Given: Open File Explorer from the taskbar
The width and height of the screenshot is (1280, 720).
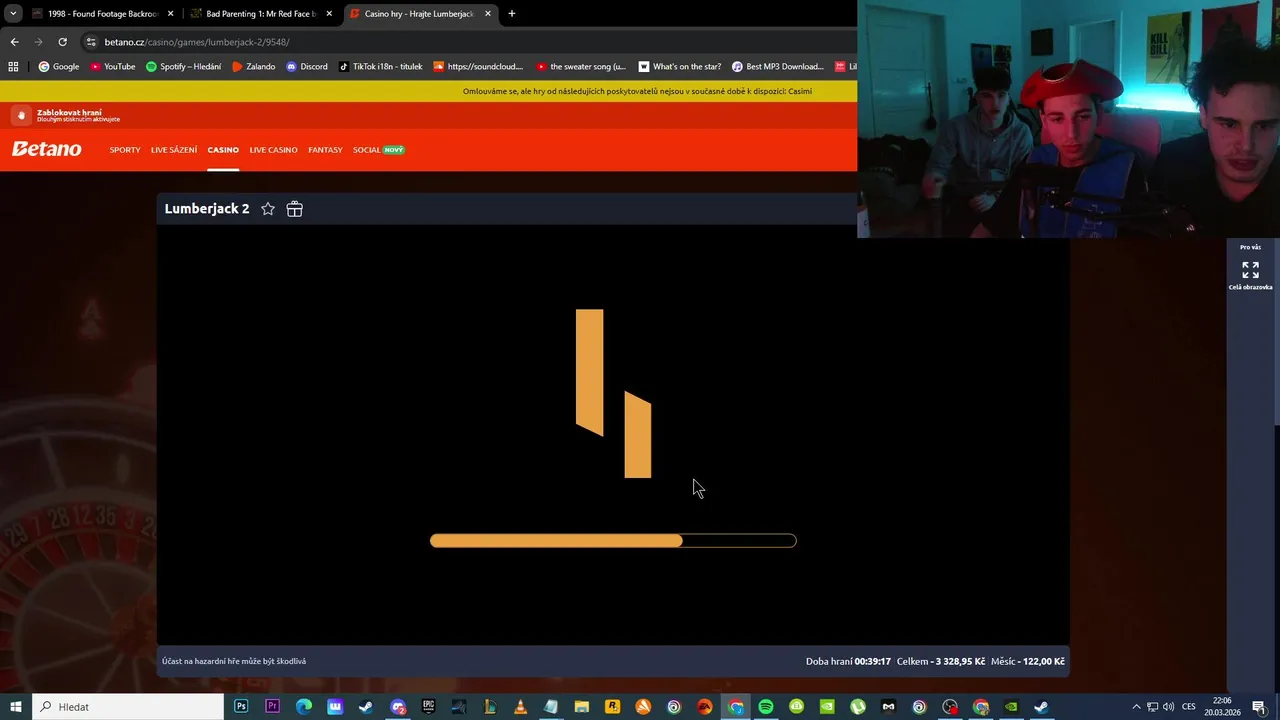Looking at the screenshot, I should coord(581,707).
